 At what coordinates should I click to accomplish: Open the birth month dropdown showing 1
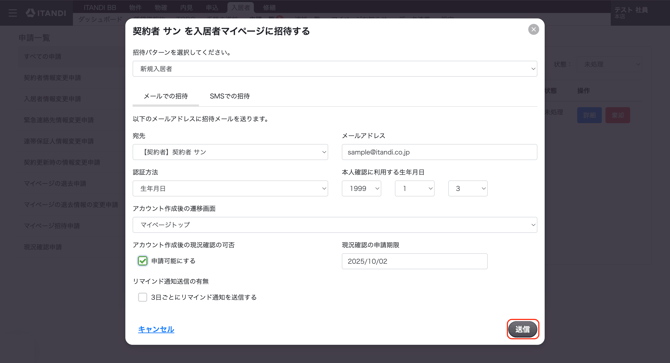point(414,188)
